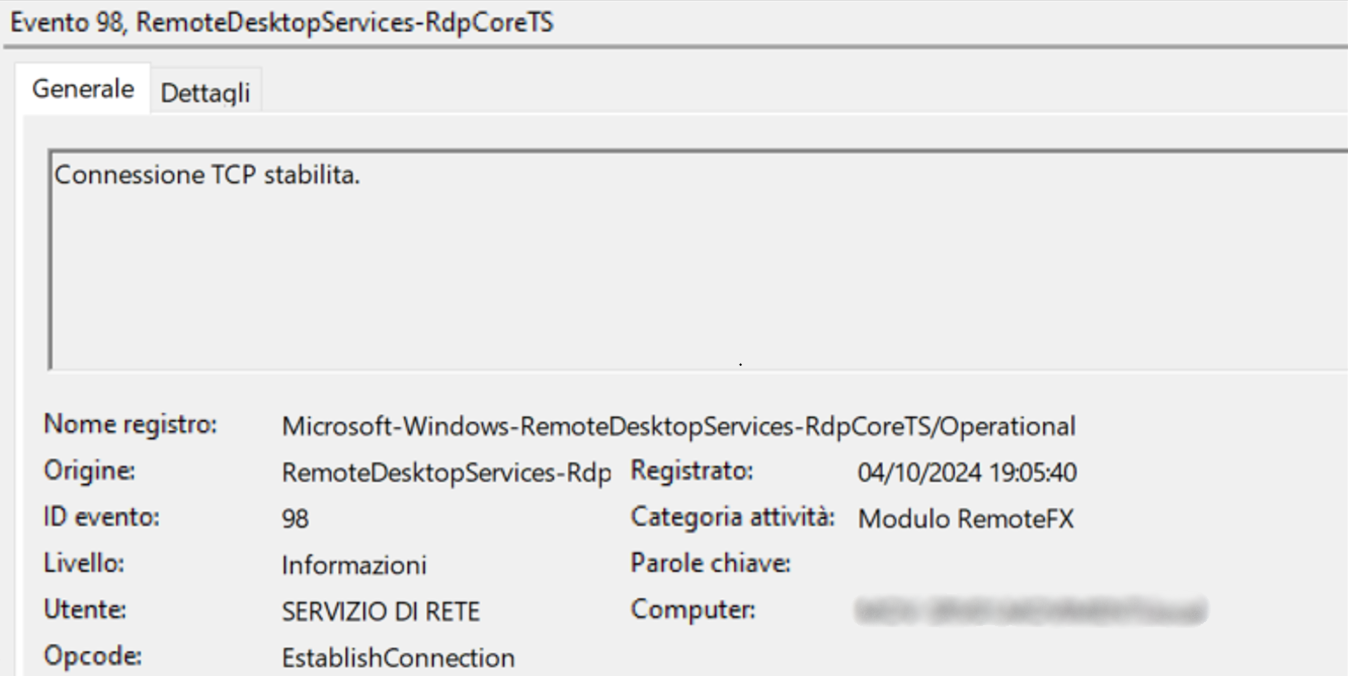
Task: Click the ID evento value field
Action: (295, 519)
